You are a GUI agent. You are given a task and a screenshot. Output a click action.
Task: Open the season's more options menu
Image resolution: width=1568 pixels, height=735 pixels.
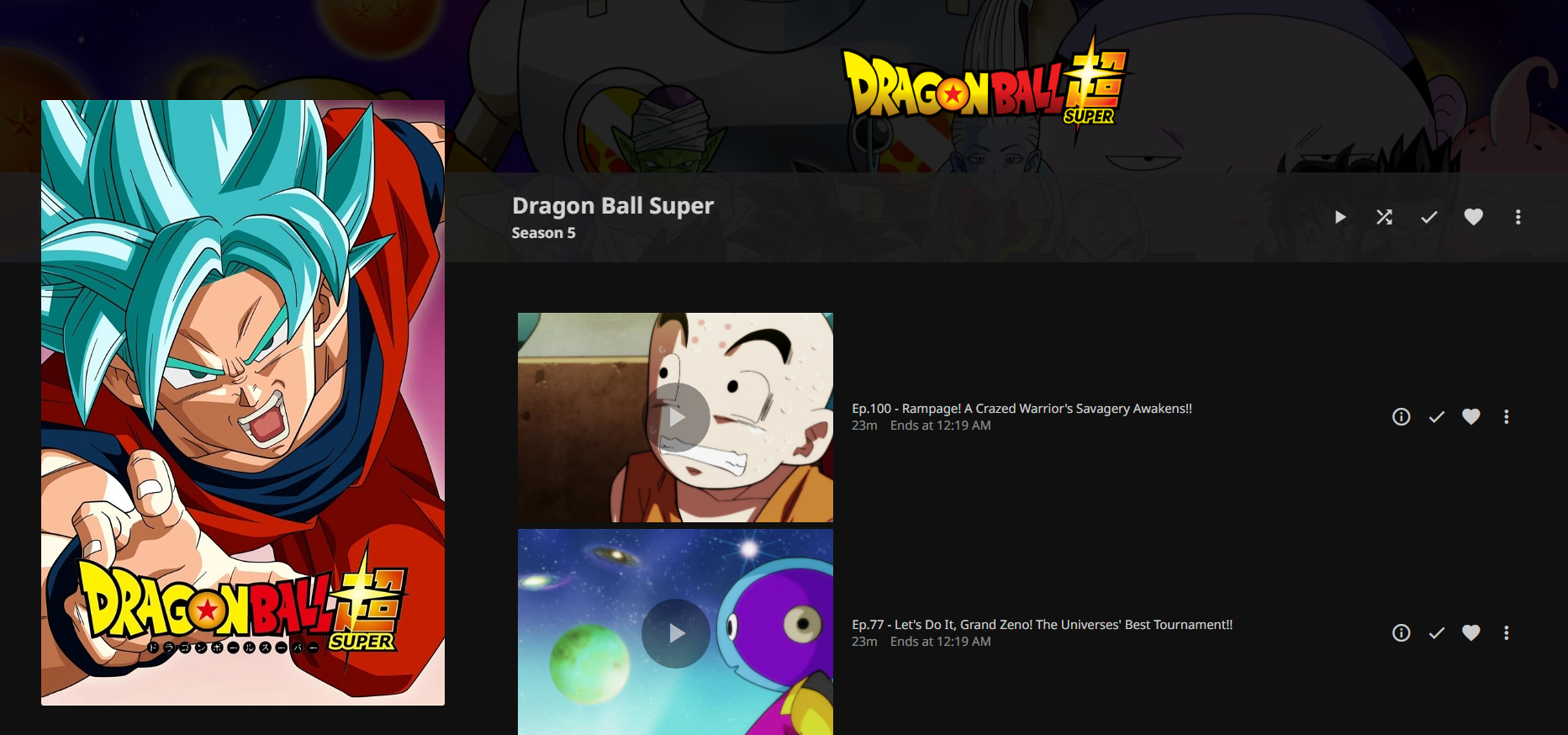[1518, 217]
